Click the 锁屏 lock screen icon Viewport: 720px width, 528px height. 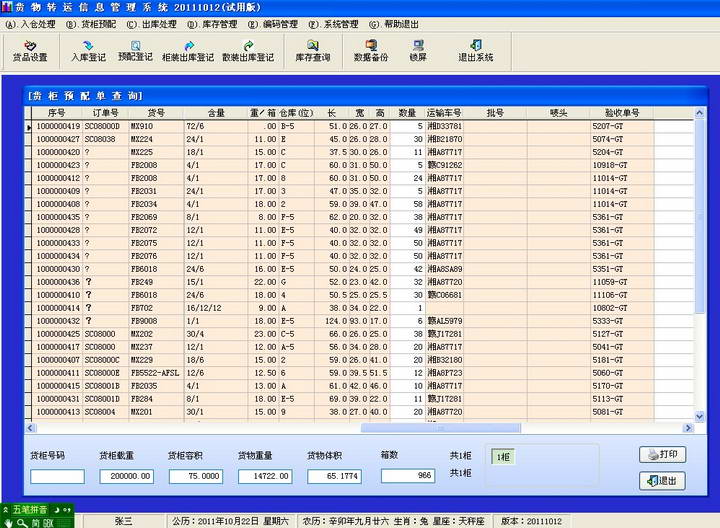click(x=418, y=51)
